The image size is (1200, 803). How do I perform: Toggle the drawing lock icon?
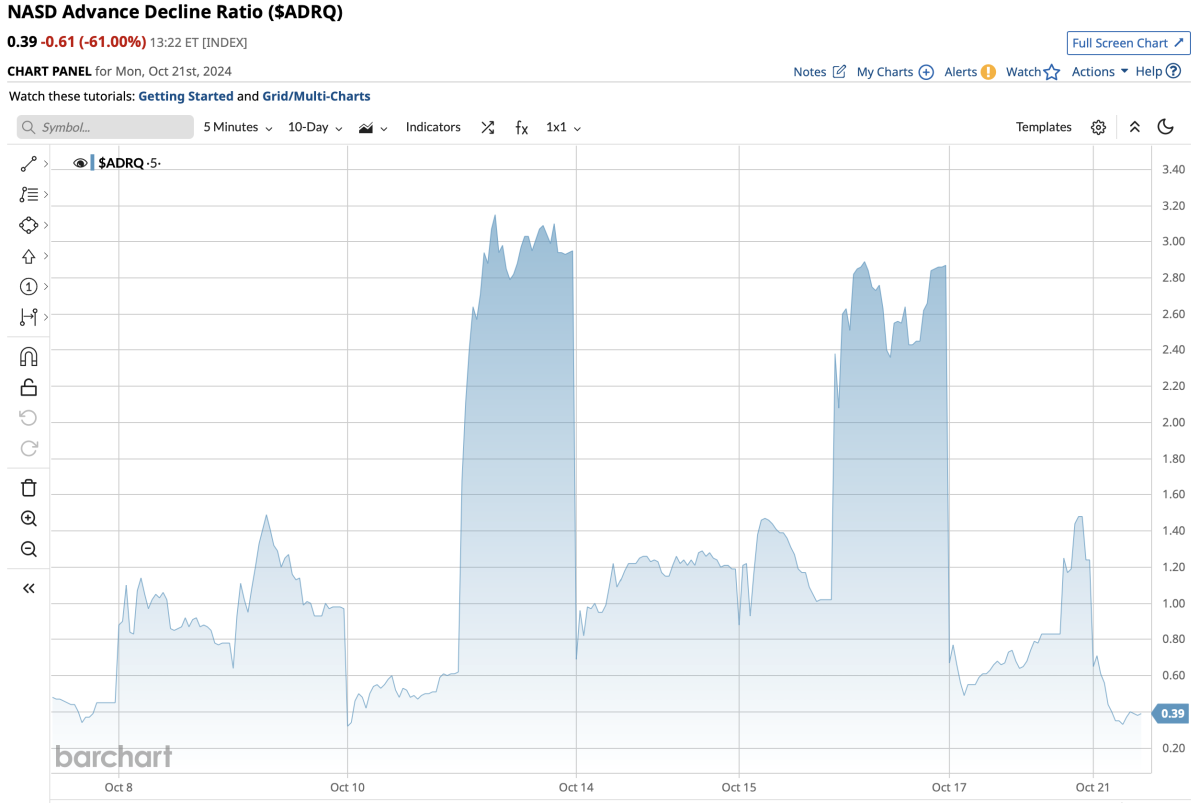pos(28,387)
